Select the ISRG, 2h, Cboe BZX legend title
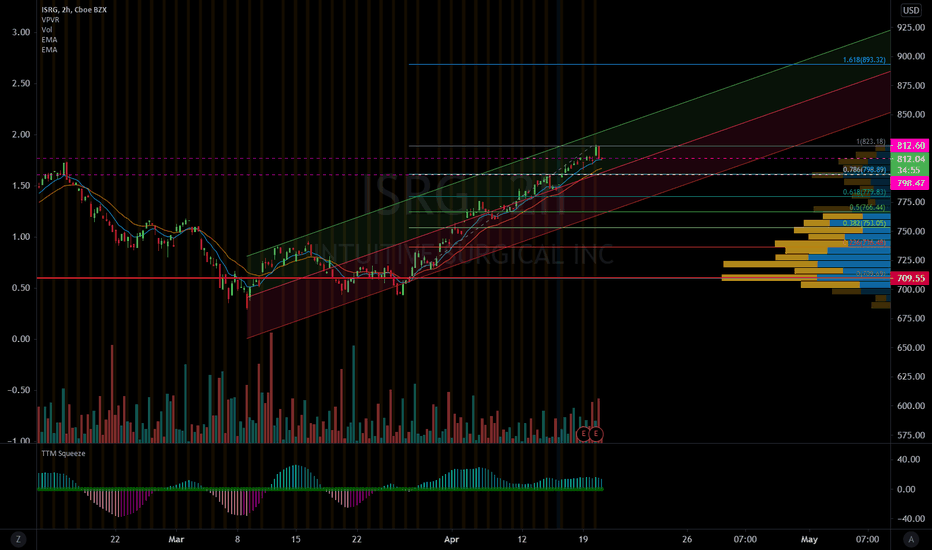 pos(74,10)
